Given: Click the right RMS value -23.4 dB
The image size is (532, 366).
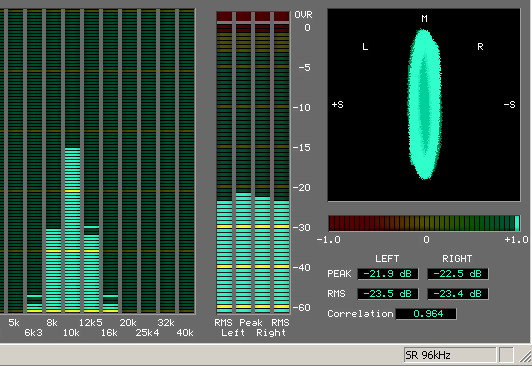Looking at the screenshot, I should click(458, 294).
